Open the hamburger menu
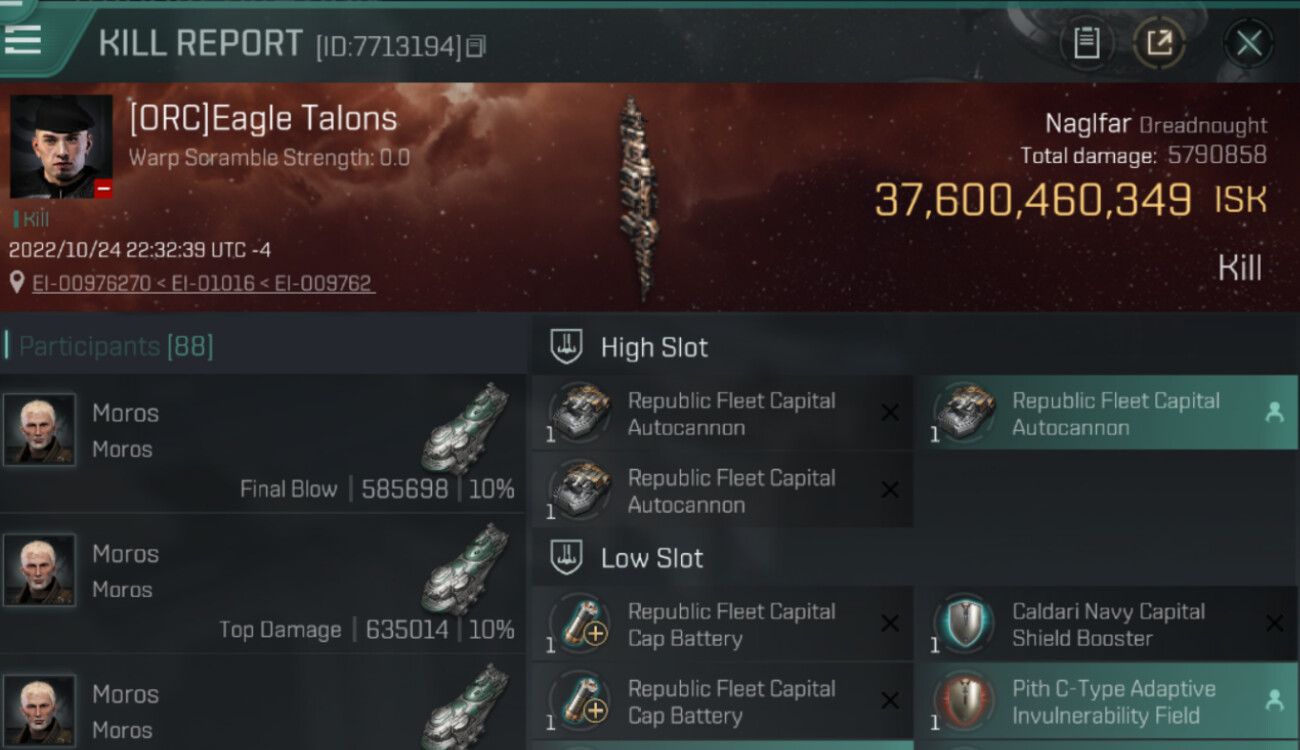1300x750 pixels. click(x=24, y=40)
